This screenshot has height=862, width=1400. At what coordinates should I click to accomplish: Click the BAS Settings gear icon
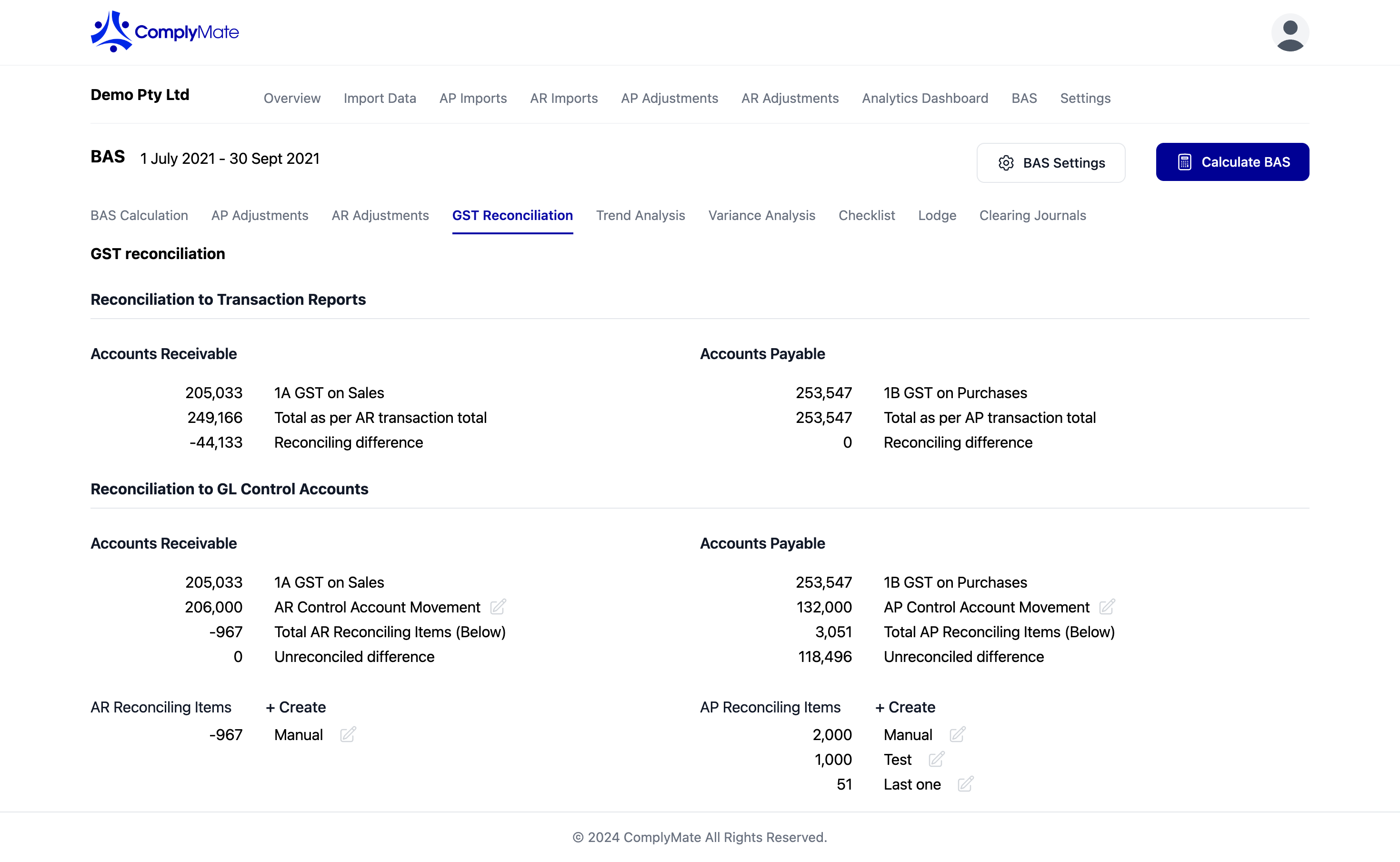tap(1006, 162)
